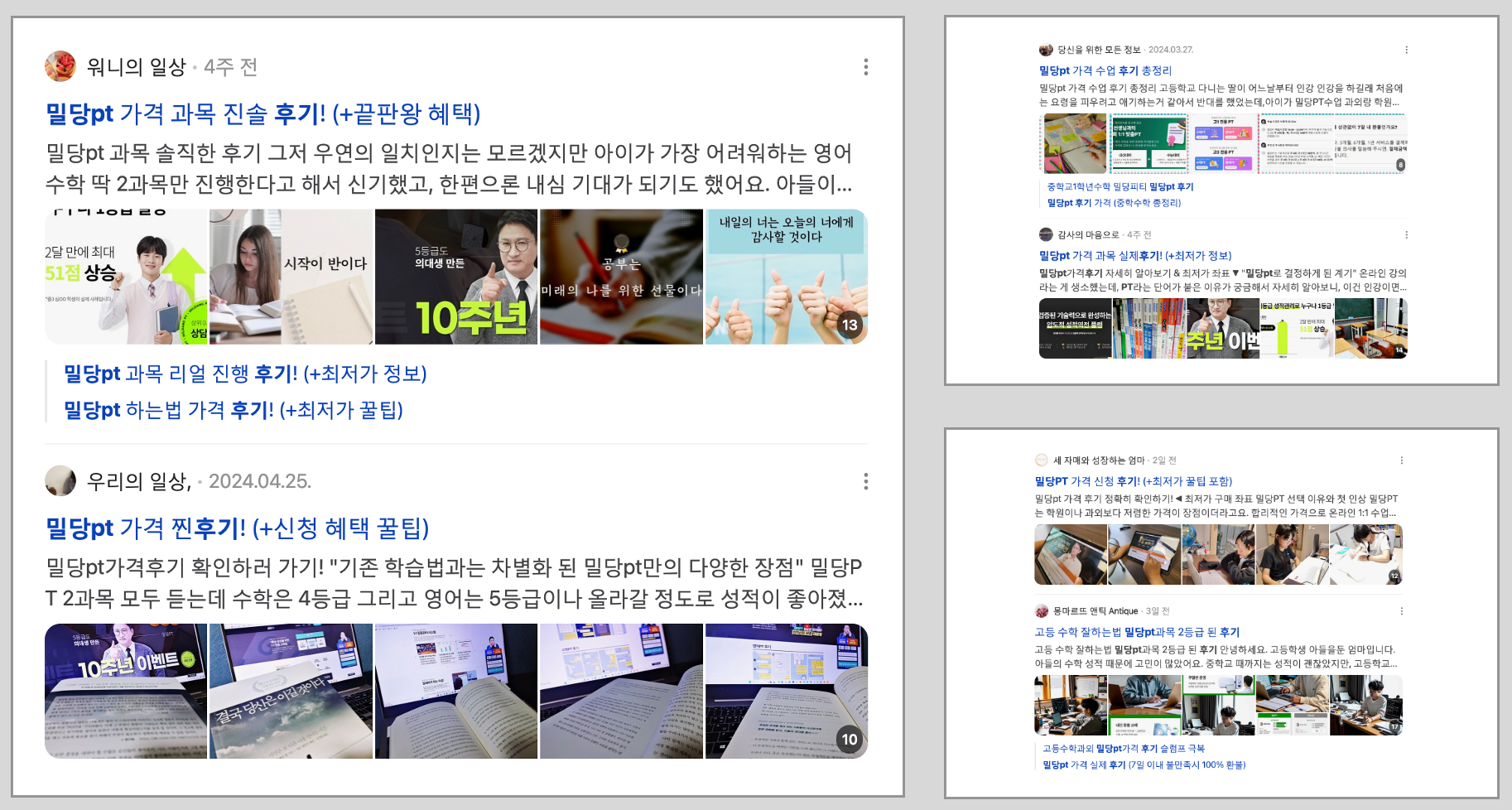Open student at desk thumbnail with 17 badge
1512x810 pixels.
(x=1366, y=705)
